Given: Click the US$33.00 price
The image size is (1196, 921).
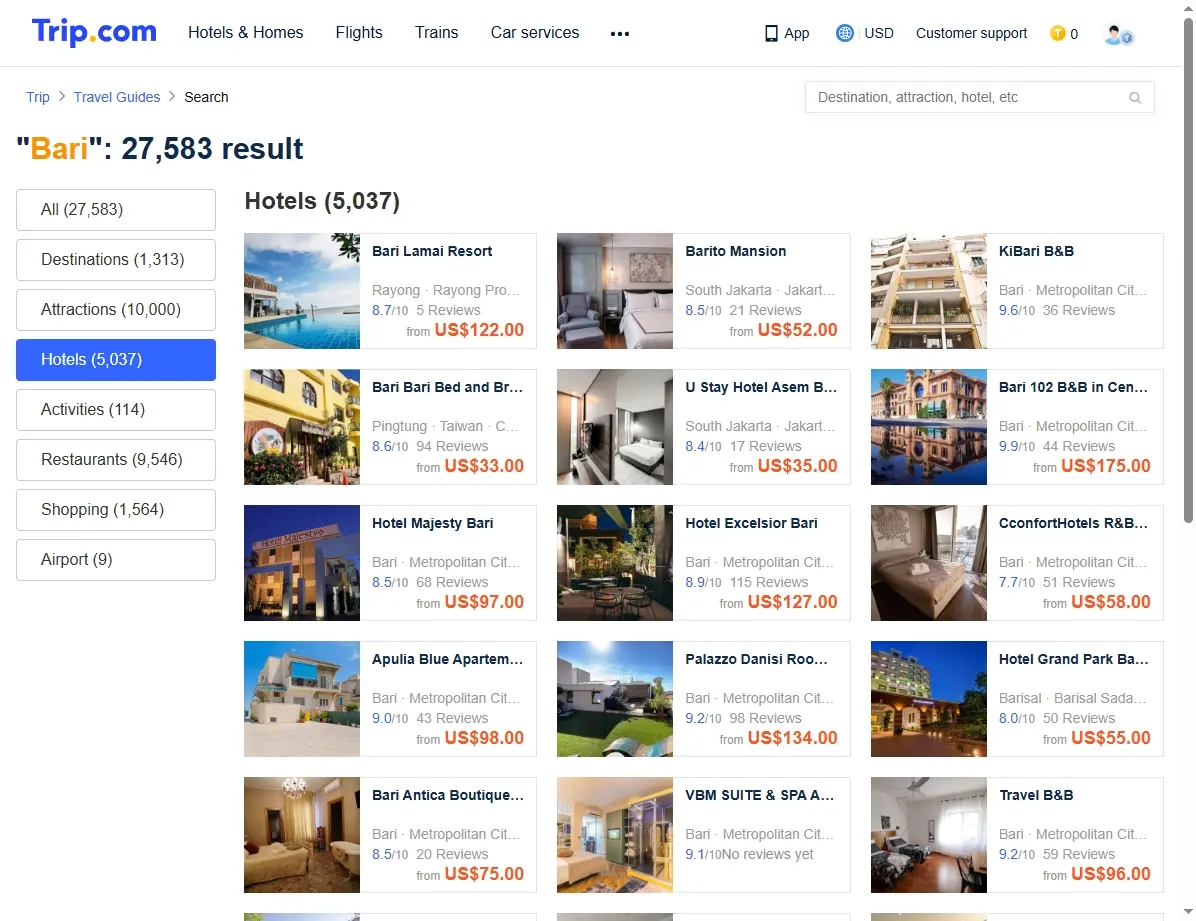Looking at the screenshot, I should coord(484,465).
